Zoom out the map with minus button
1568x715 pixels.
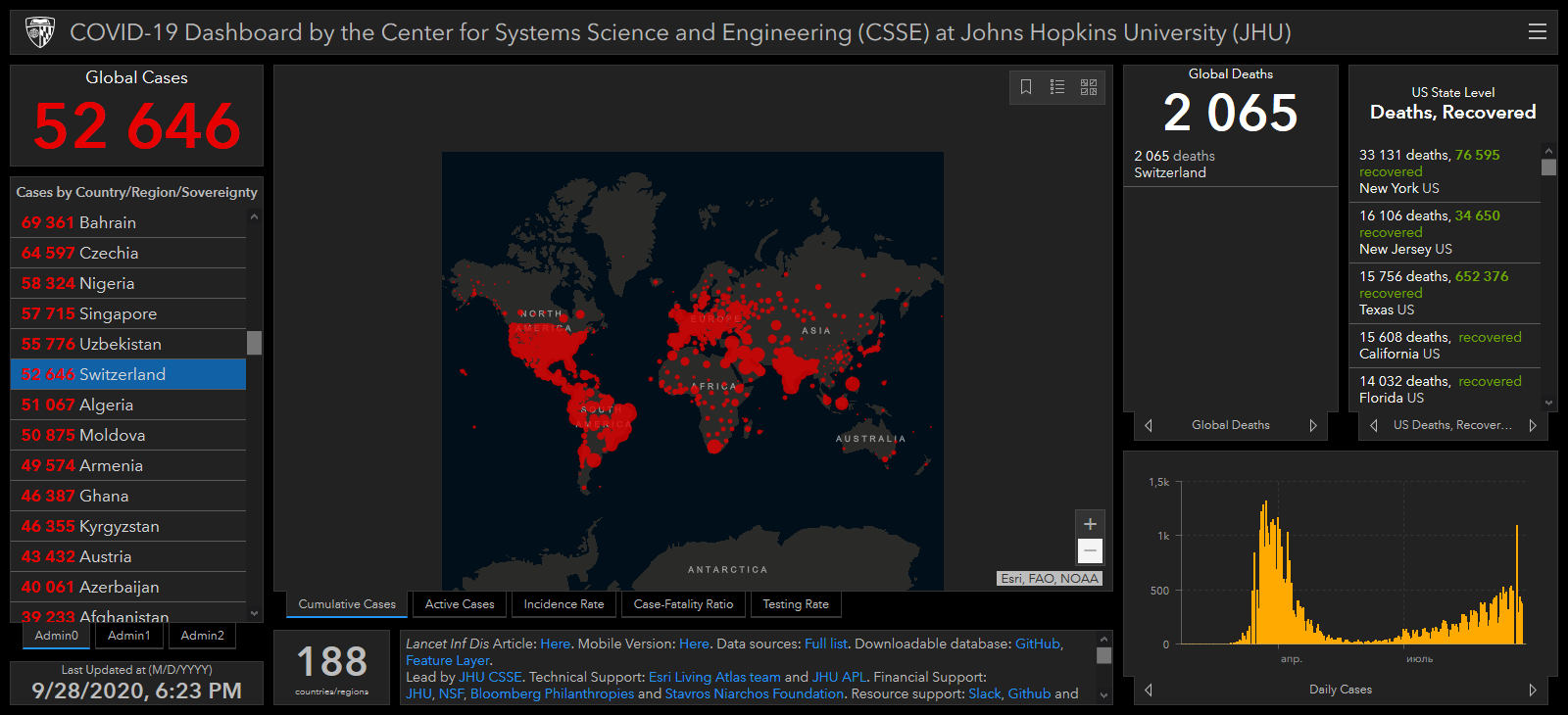point(1090,551)
